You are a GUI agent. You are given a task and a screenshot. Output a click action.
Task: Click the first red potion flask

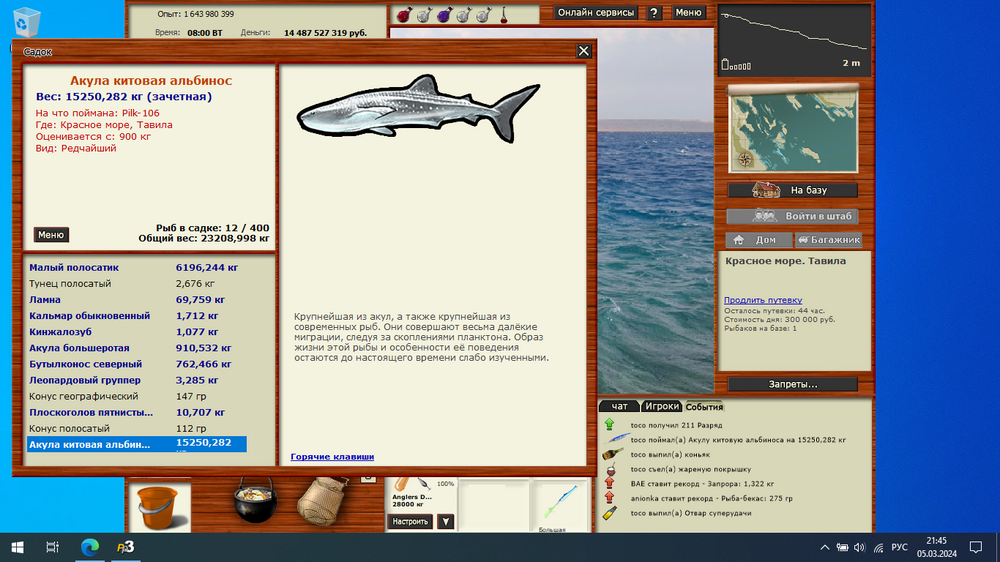point(404,14)
